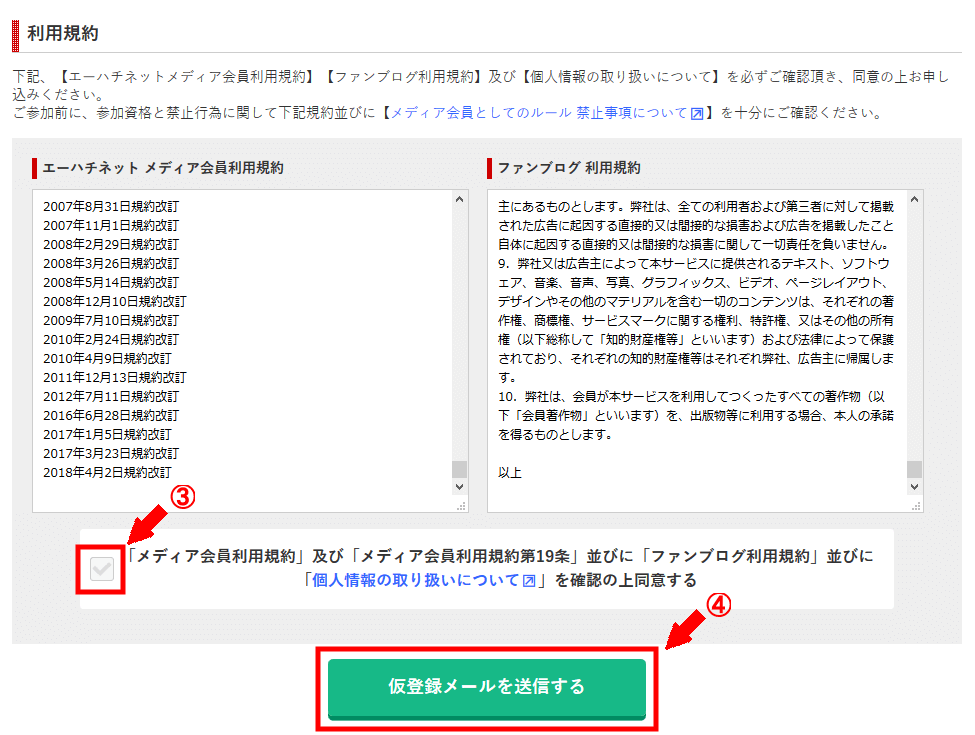
Task: Click clause 9 text starting 弊社又は広告主によって
Action: click(x=696, y=320)
